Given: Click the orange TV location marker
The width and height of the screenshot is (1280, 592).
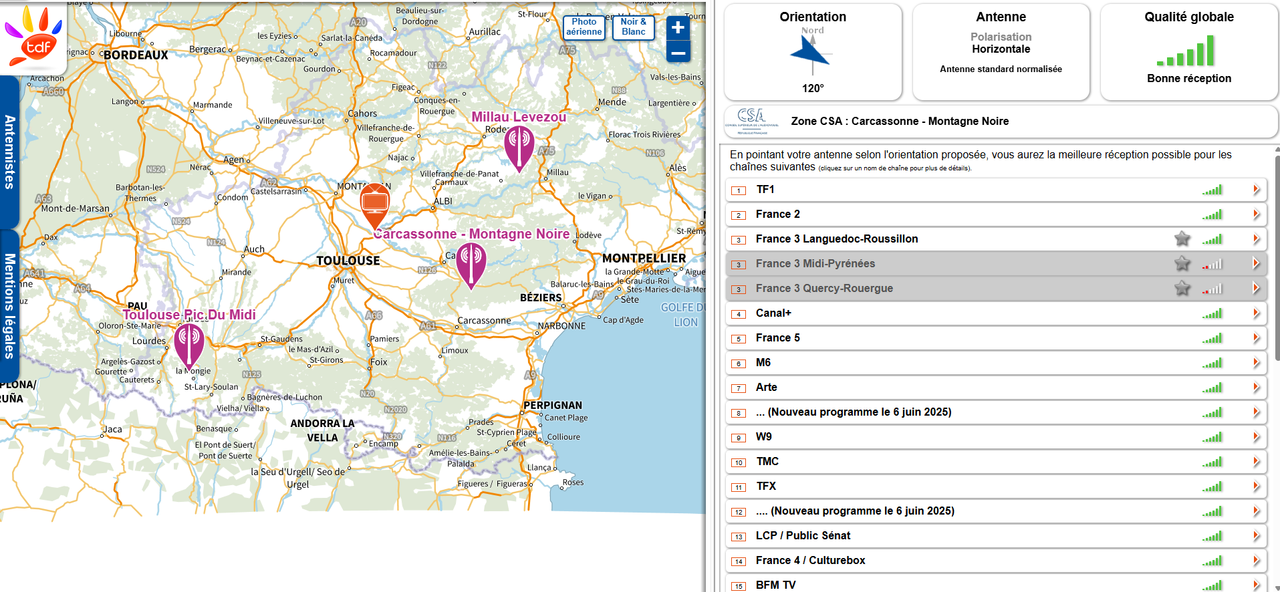Looking at the screenshot, I should pyautogui.click(x=374, y=206).
